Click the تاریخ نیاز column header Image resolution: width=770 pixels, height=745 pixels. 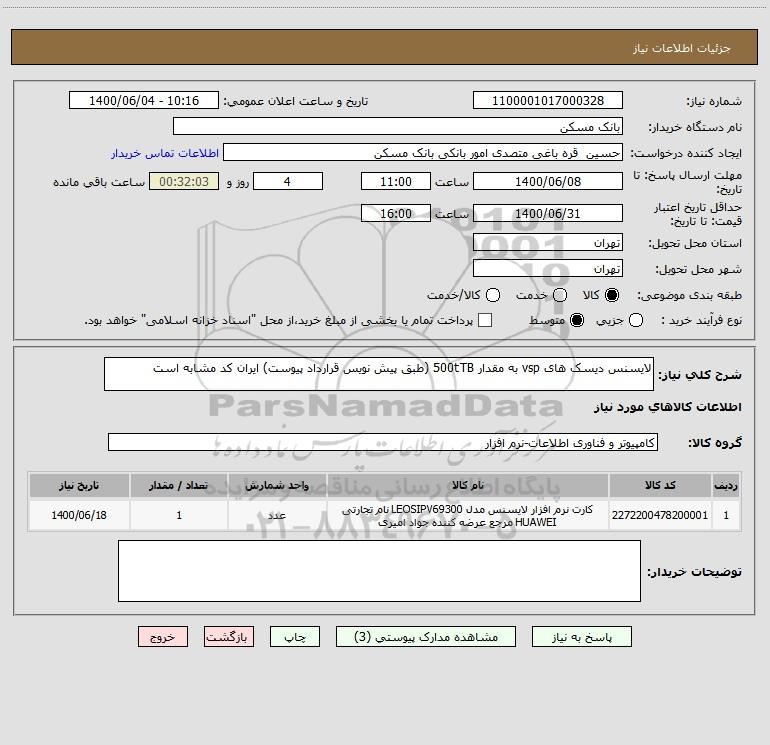point(79,485)
